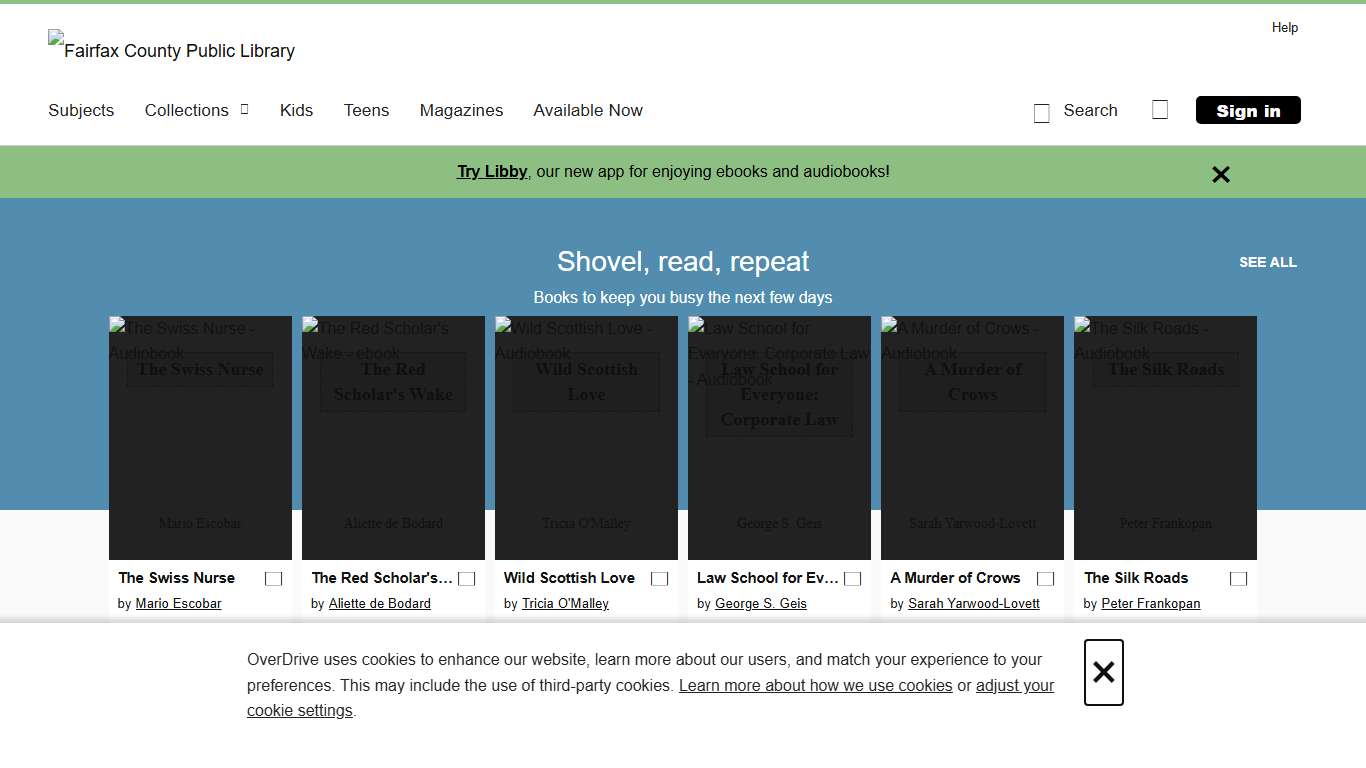
Task: Select the Teens menu item
Action: [366, 110]
